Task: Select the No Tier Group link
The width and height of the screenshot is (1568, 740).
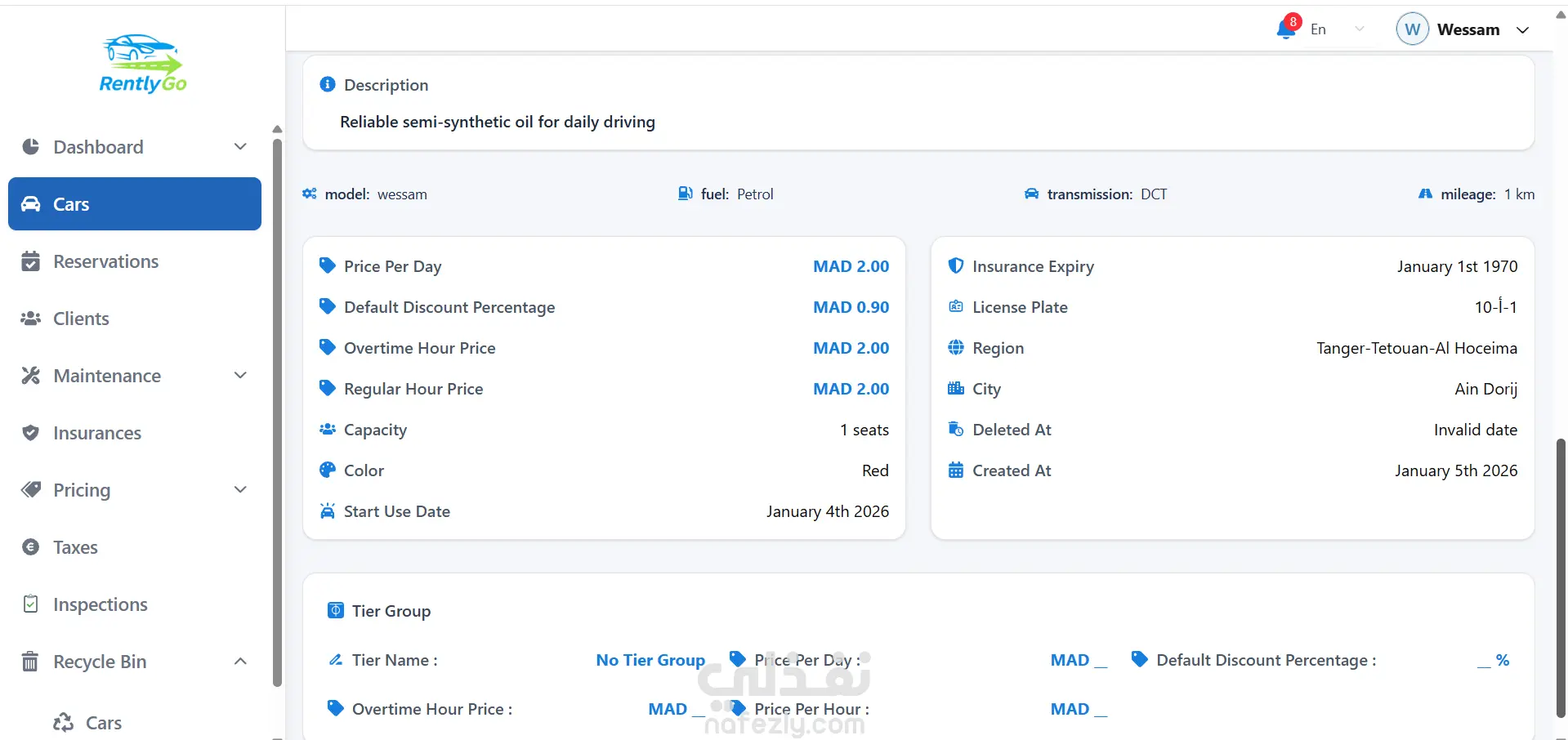Action: pyautogui.click(x=650, y=660)
